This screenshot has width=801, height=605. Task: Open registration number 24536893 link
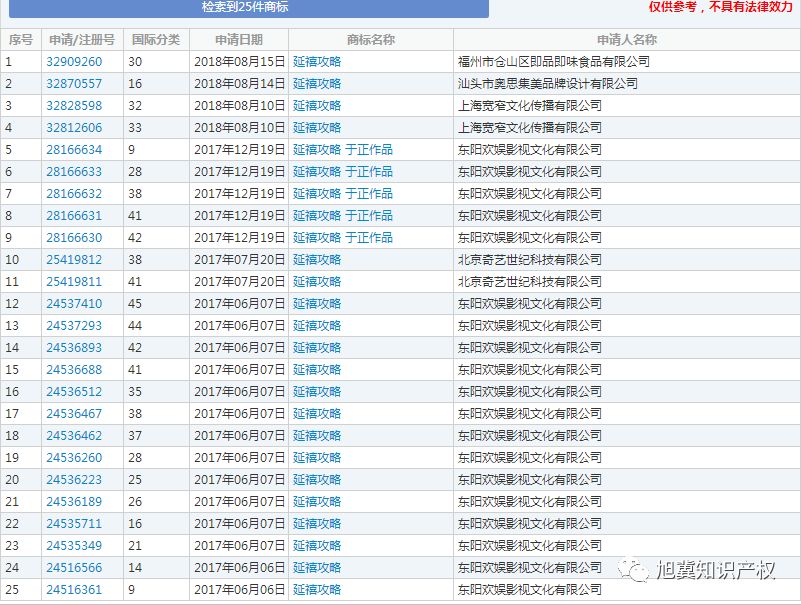(74, 347)
